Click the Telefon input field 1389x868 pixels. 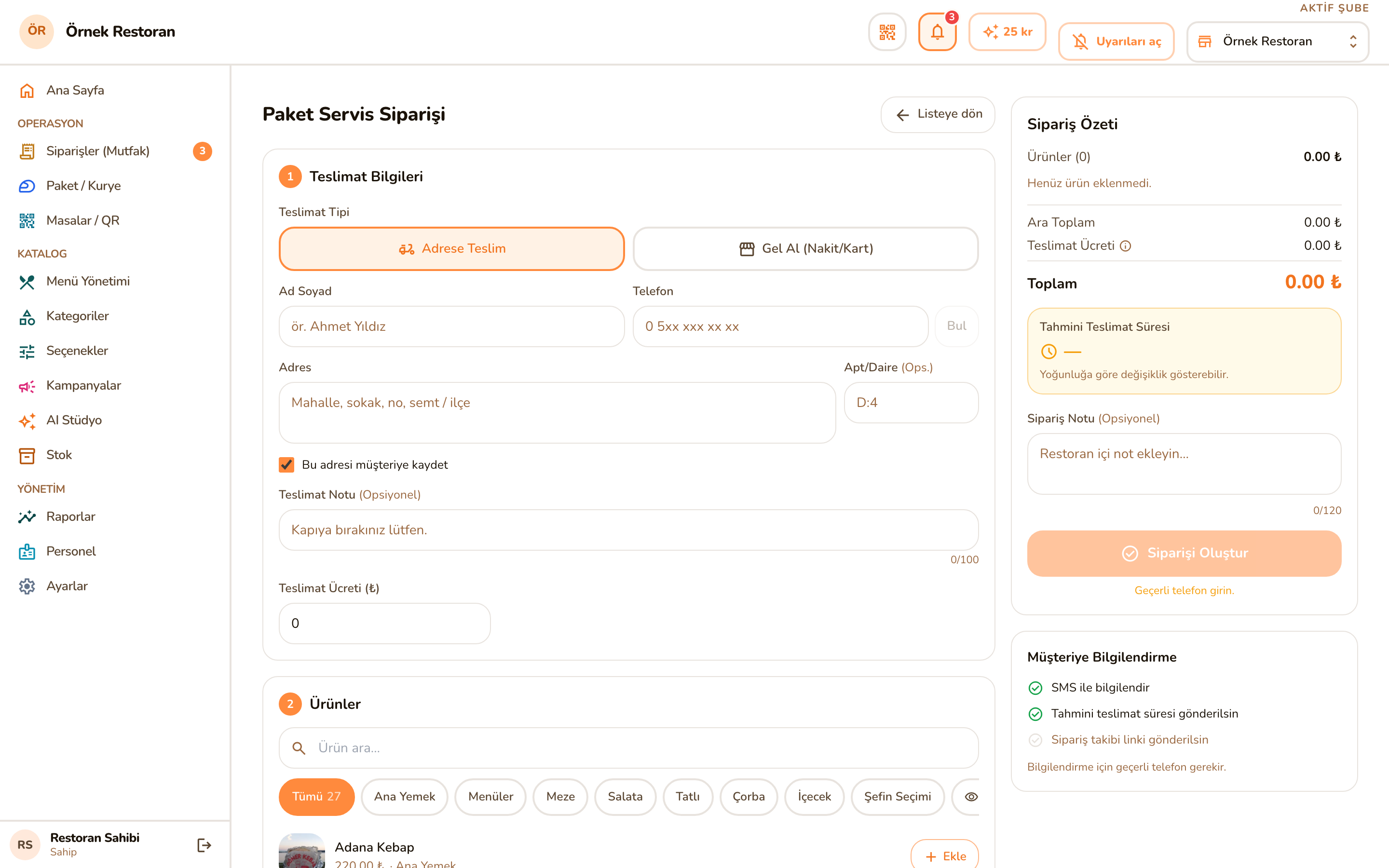click(x=781, y=326)
